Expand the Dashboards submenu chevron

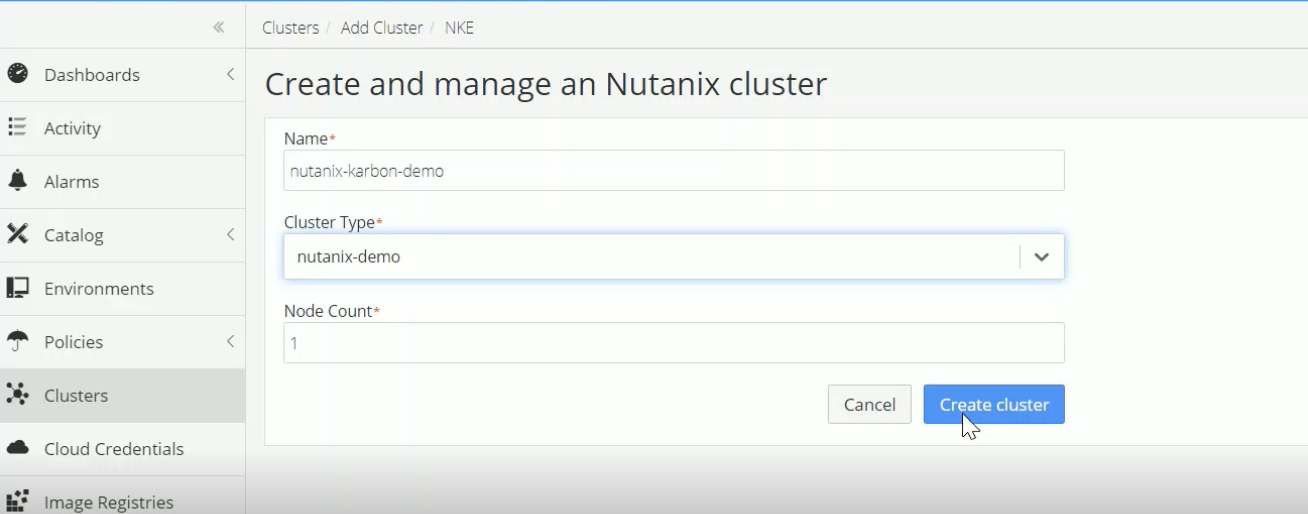pyautogui.click(x=230, y=74)
